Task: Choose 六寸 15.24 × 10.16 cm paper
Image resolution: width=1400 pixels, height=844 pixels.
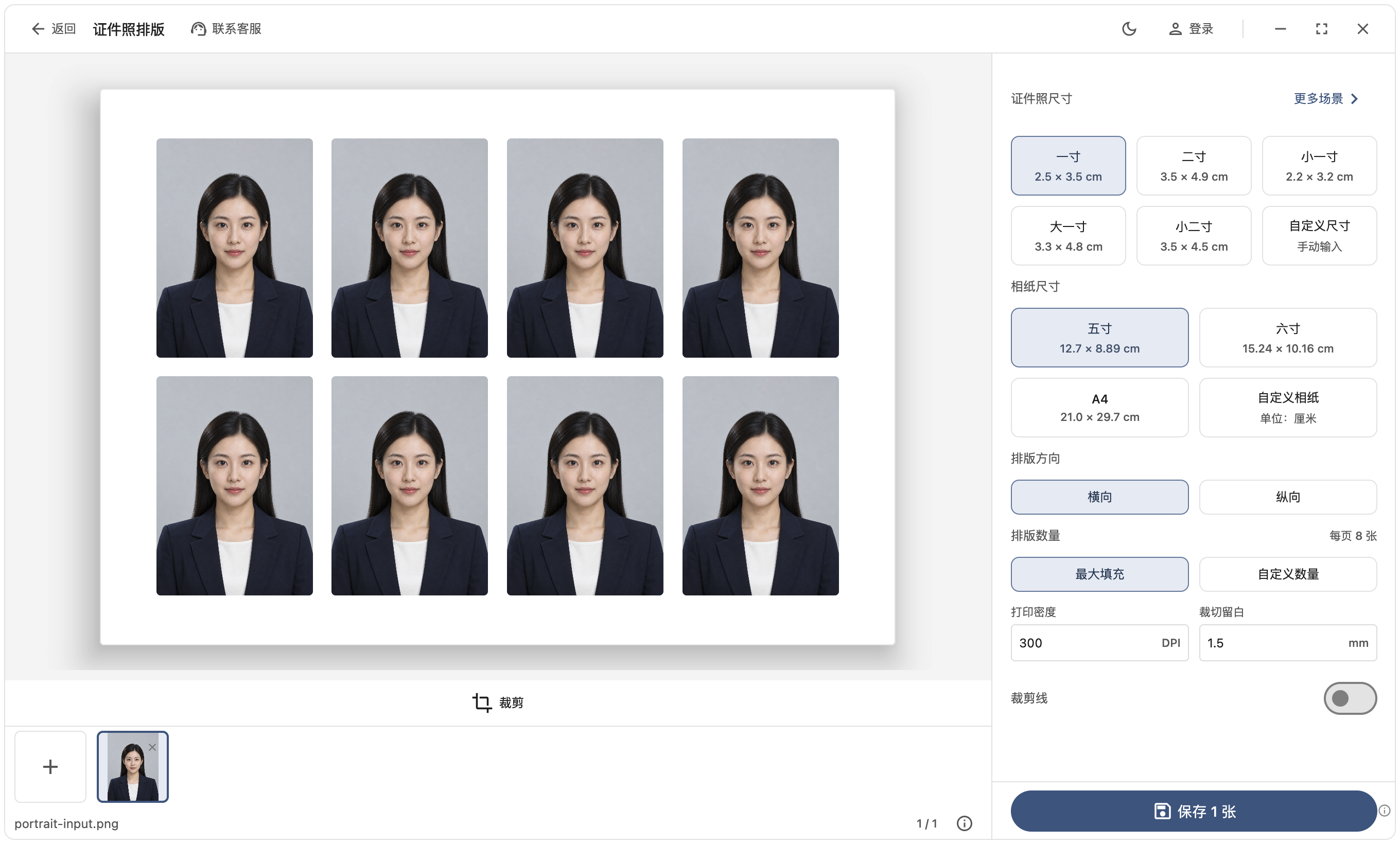Action: pyautogui.click(x=1287, y=338)
